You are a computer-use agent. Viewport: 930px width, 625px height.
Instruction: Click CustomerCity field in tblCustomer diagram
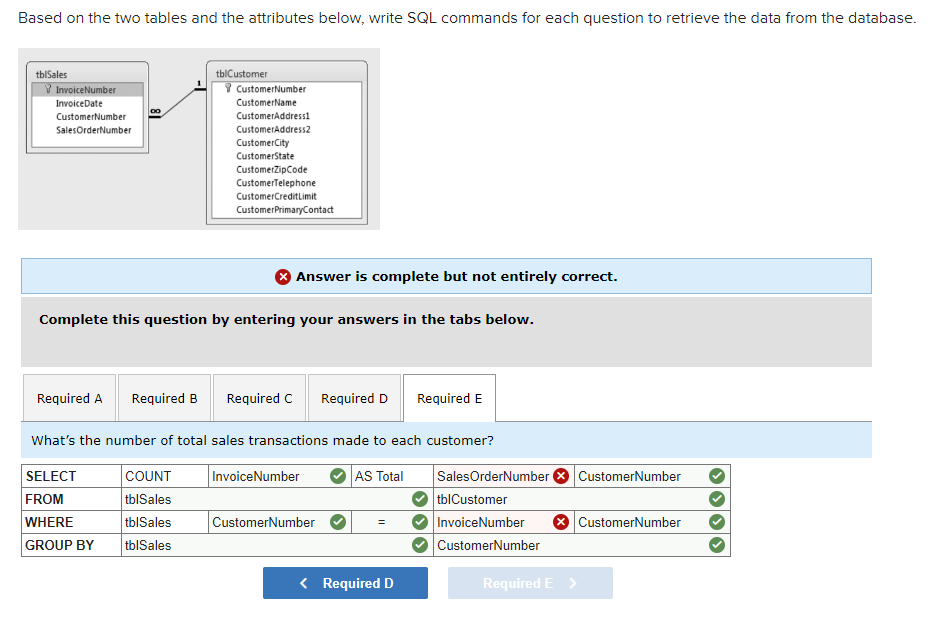[x=263, y=142]
